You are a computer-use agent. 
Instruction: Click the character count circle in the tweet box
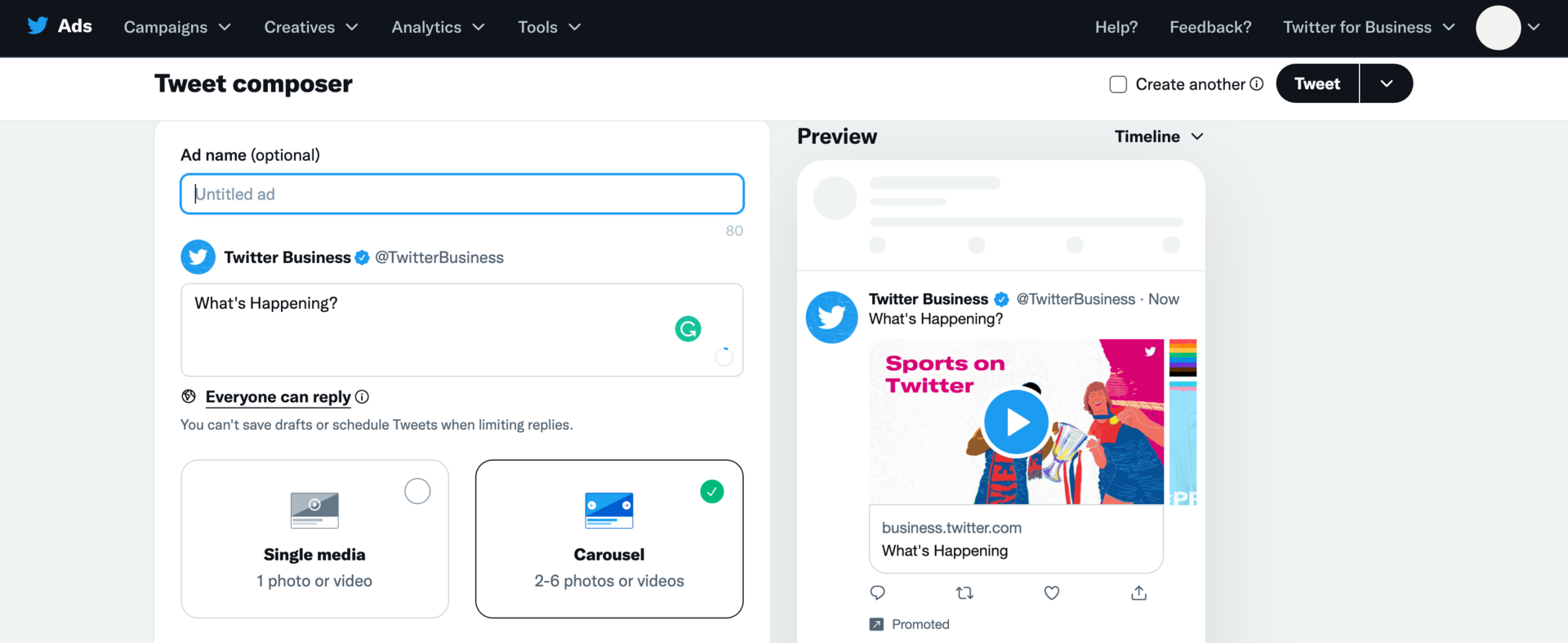[x=724, y=357]
